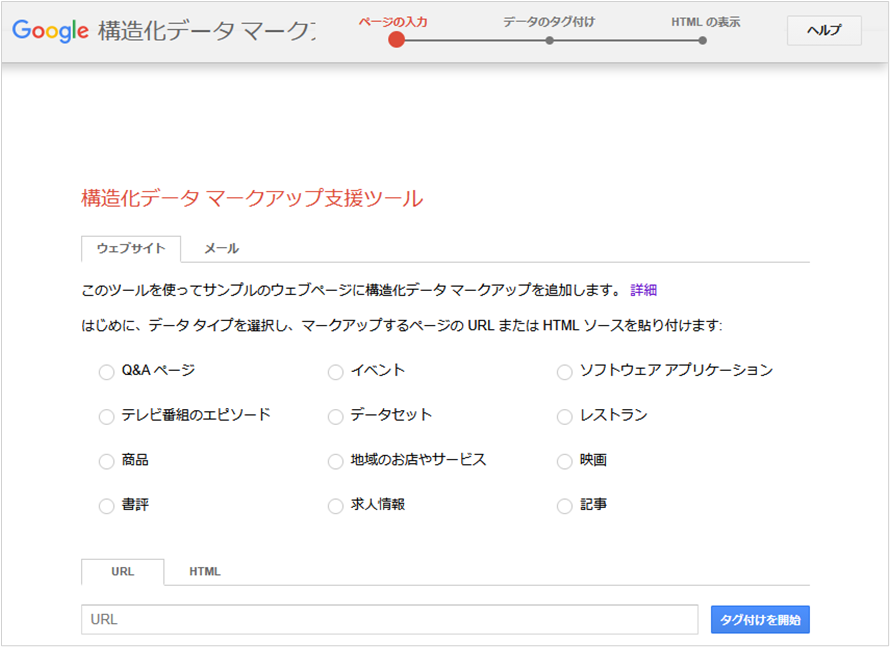Choose the 商品 data type
The height and width of the screenshot is (647, 890).
[107, 461]
